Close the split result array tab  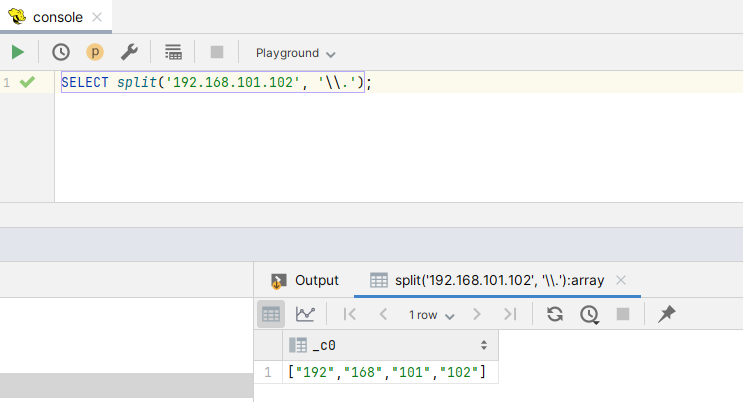coord(621,280)
